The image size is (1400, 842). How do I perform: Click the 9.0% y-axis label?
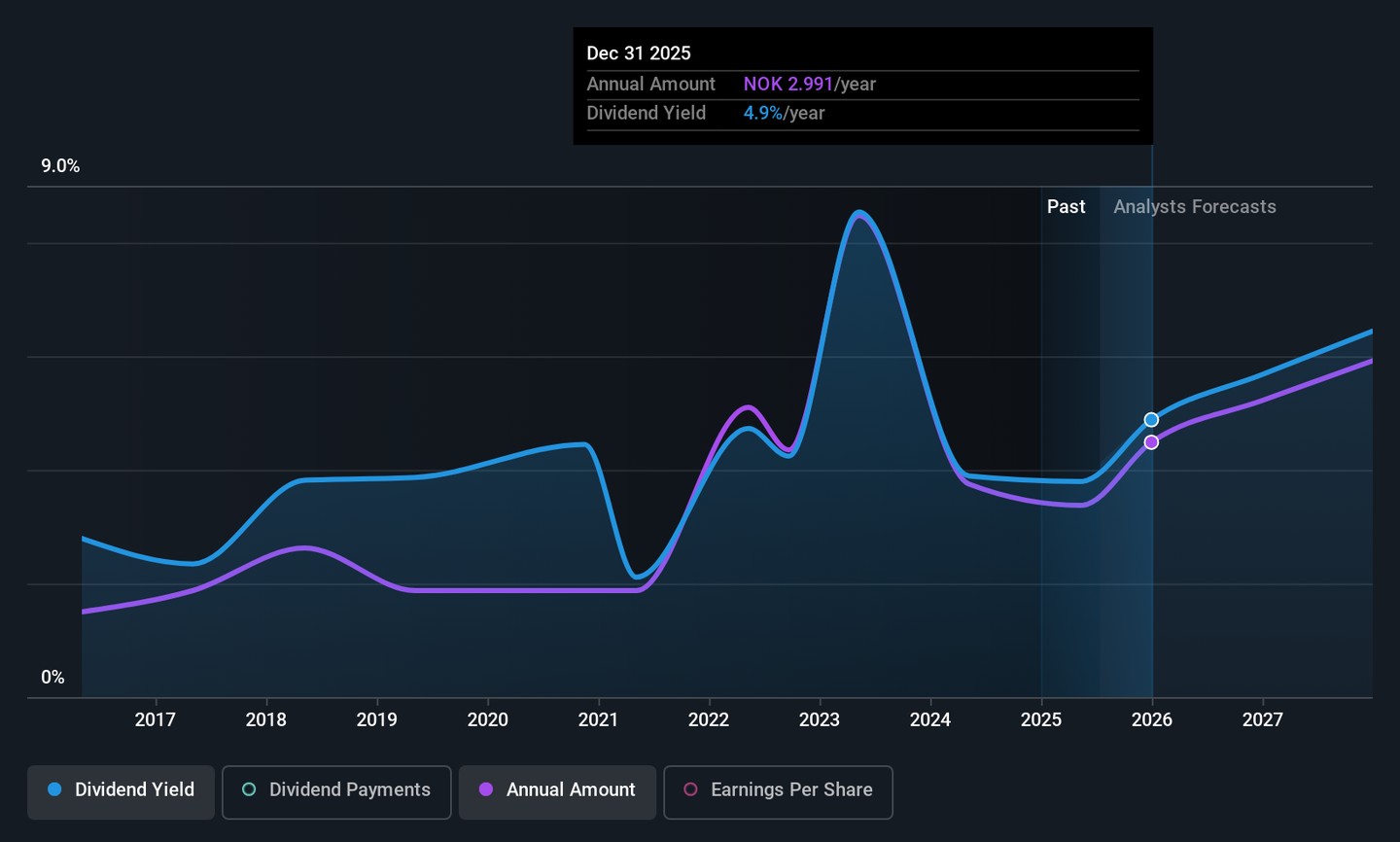[x=60, y=166]
